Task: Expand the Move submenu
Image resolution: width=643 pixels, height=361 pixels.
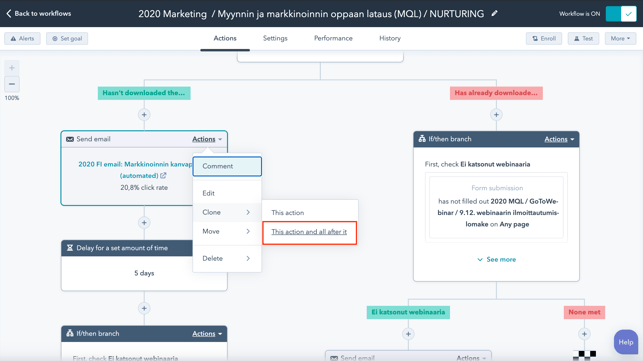Action: [227, 231]
